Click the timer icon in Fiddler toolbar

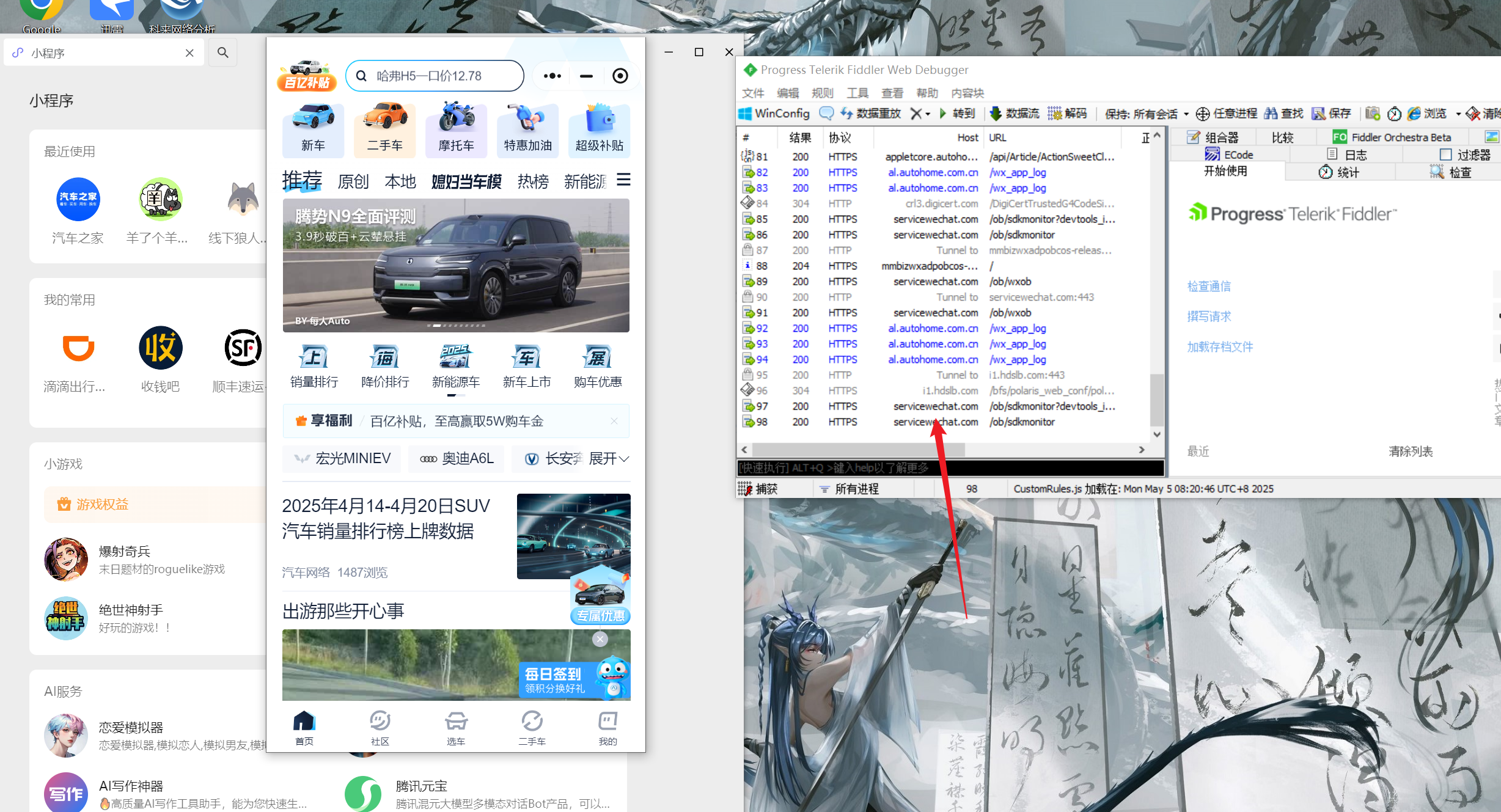point(1394,114)
